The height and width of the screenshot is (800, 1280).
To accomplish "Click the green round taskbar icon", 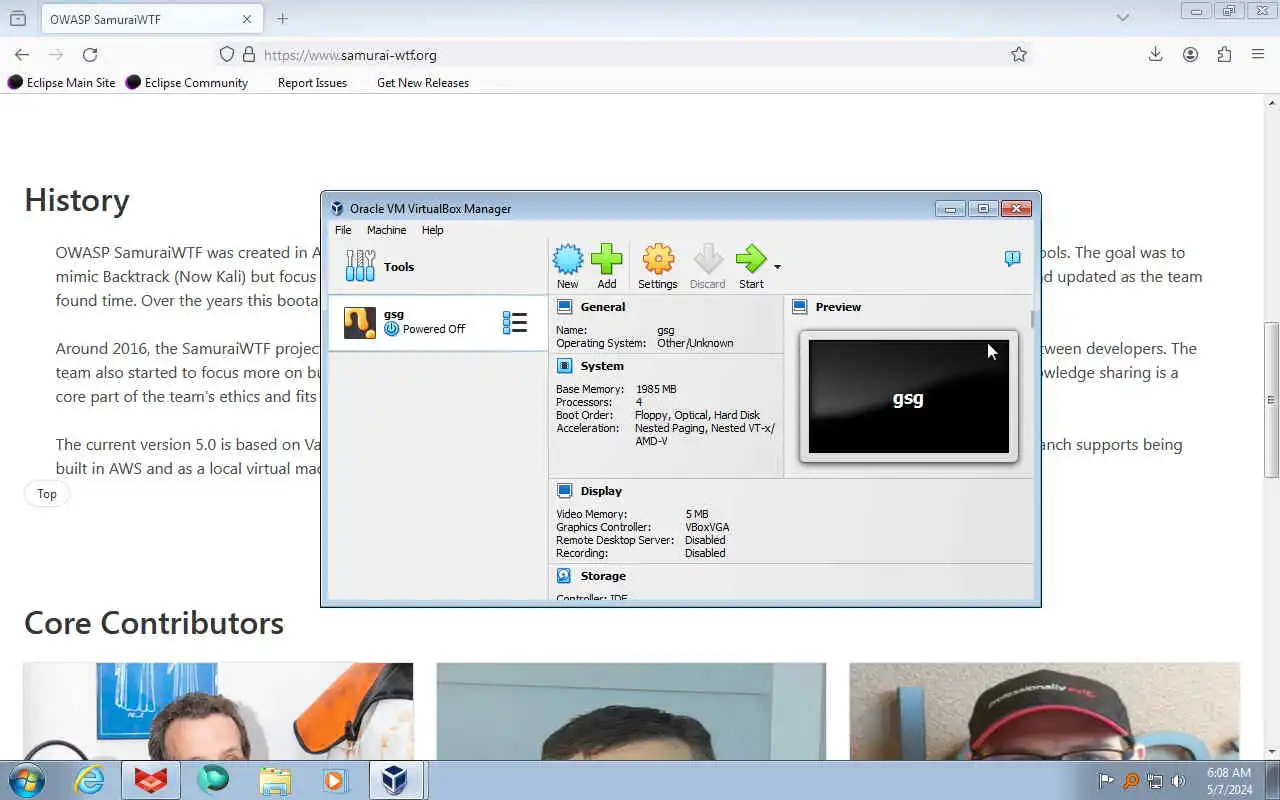I will (x=213, y=780).
